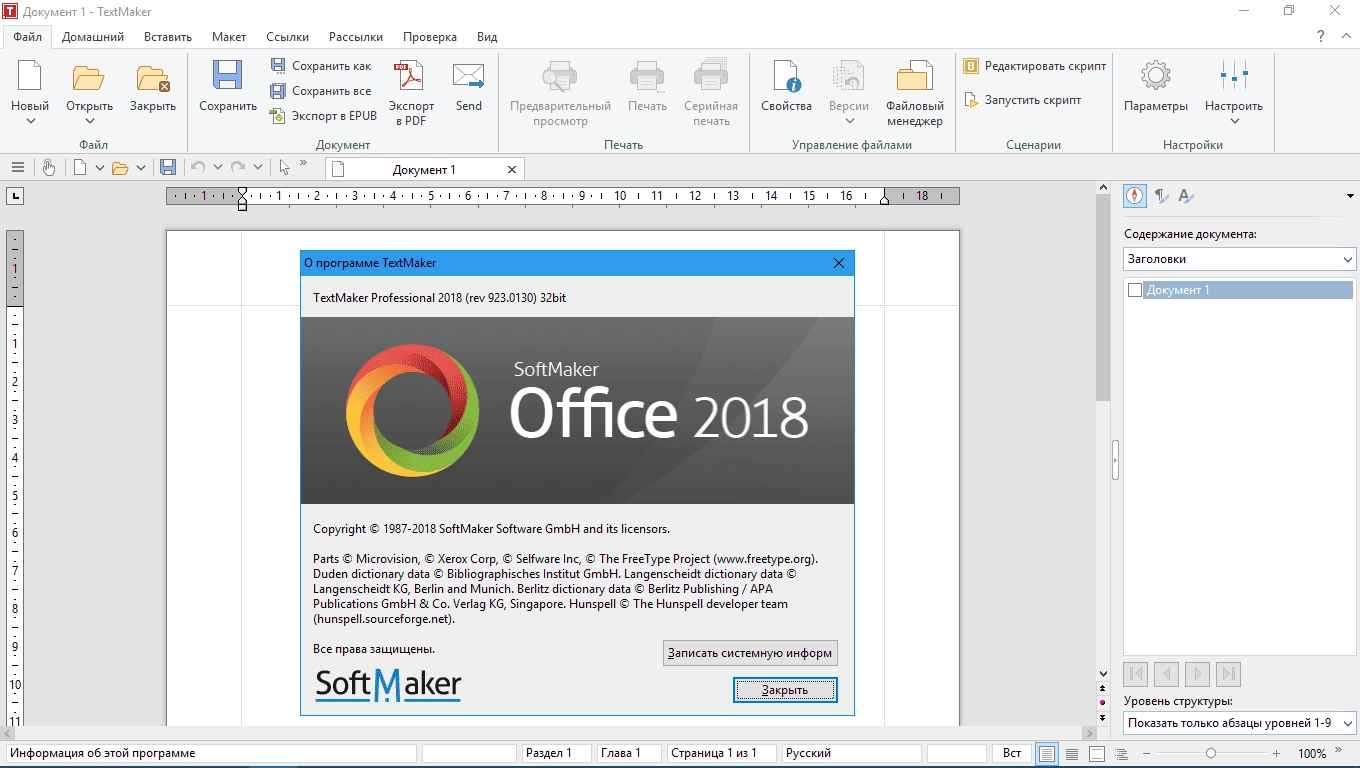Open document Свойства icon
Image resolution: width=1360 pixels, height=768 pixels.
point(786,77)
